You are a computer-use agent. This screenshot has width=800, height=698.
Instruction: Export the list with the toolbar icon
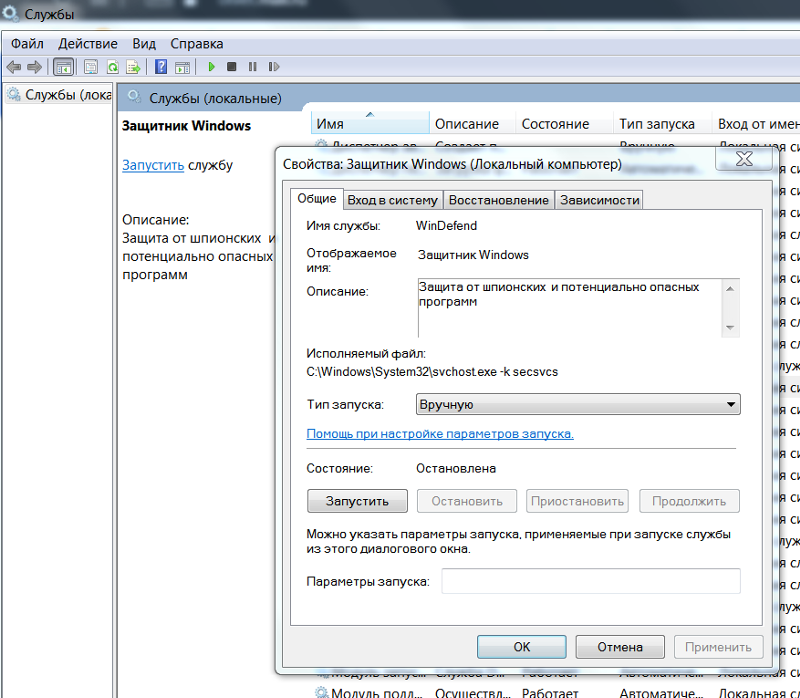(x=133, y=67)
